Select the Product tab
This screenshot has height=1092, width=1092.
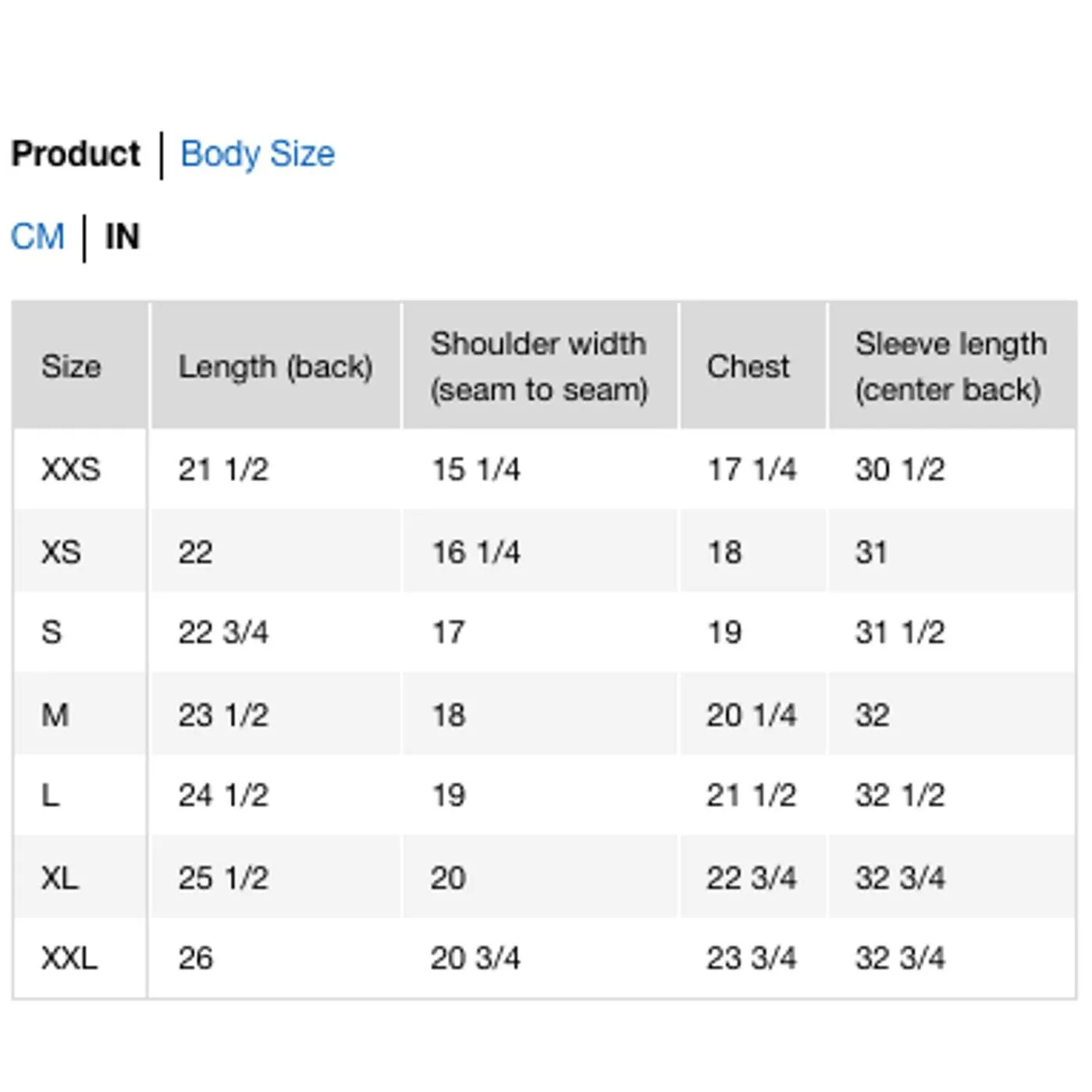(76, 154)
